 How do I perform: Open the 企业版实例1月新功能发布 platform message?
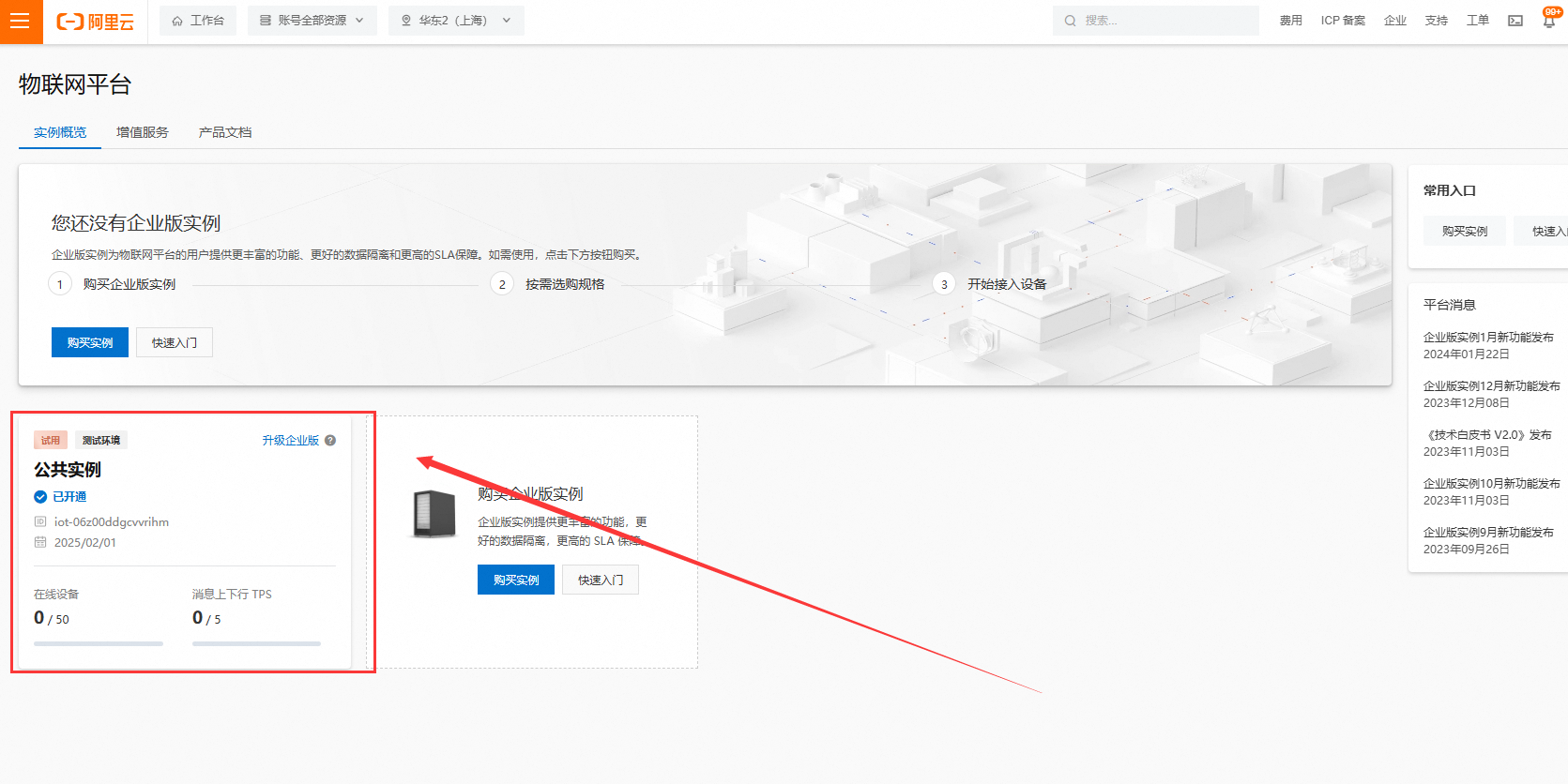1488,338
